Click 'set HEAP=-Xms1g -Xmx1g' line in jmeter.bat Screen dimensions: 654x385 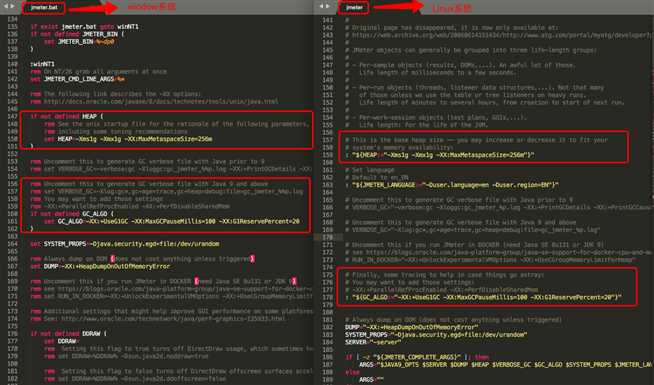(x=128, y=139)
